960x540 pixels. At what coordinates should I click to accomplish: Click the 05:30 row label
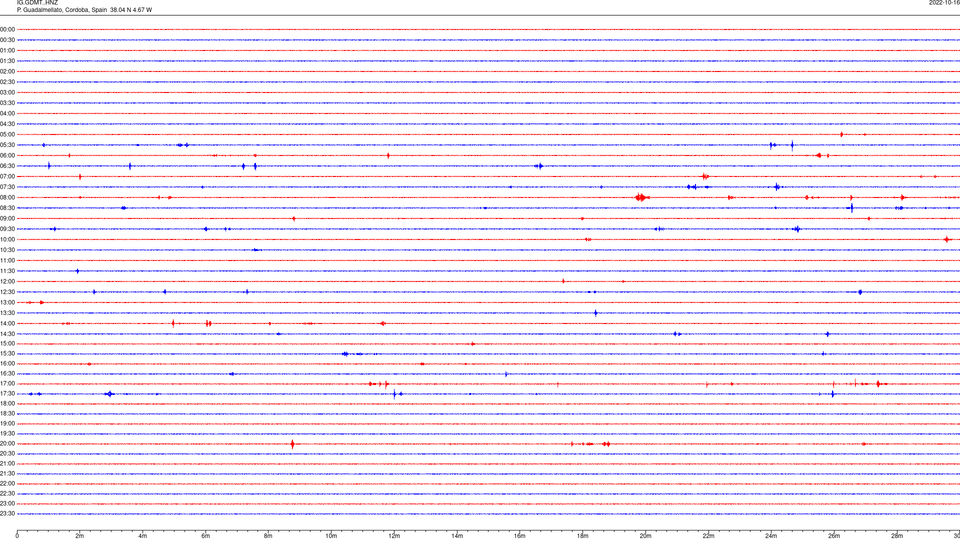tap(7, 144)
